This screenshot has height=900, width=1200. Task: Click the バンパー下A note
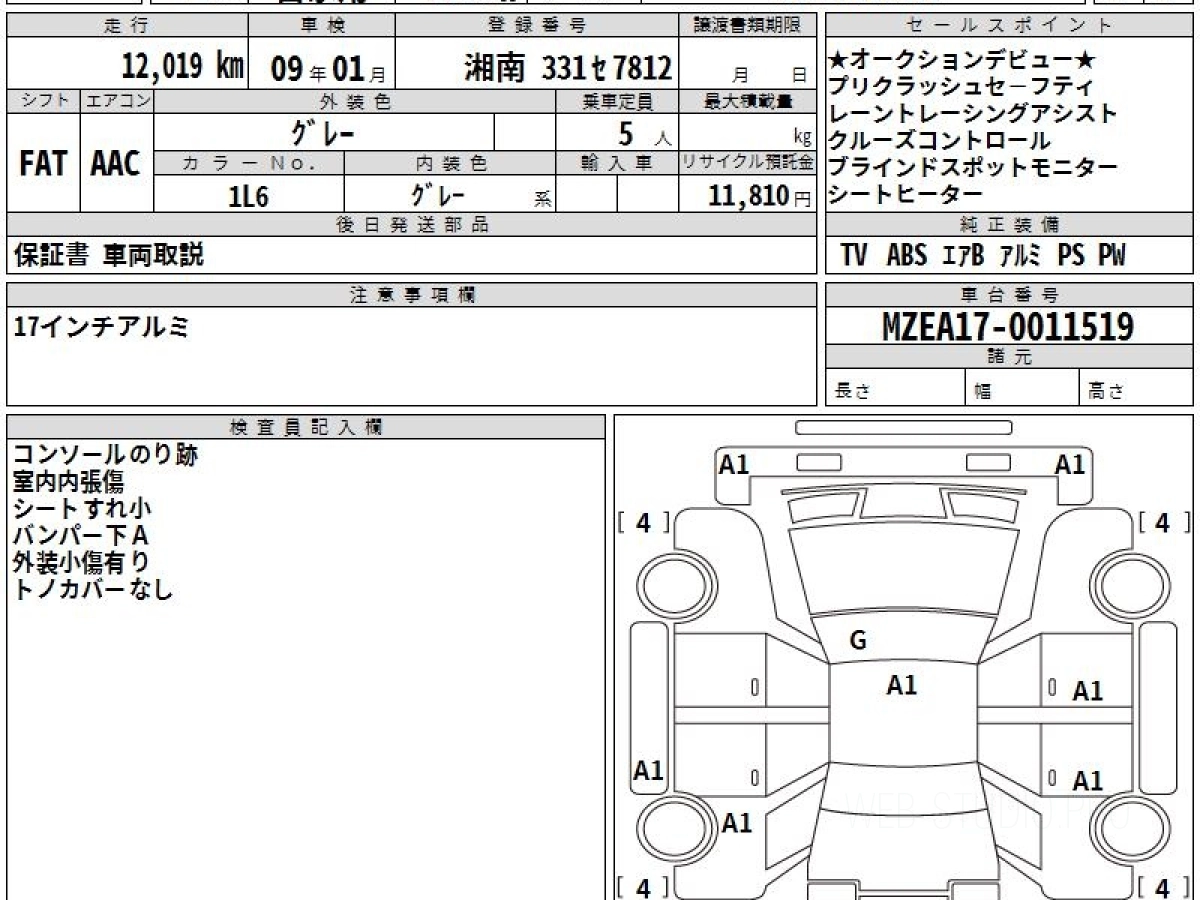point(80,536)
